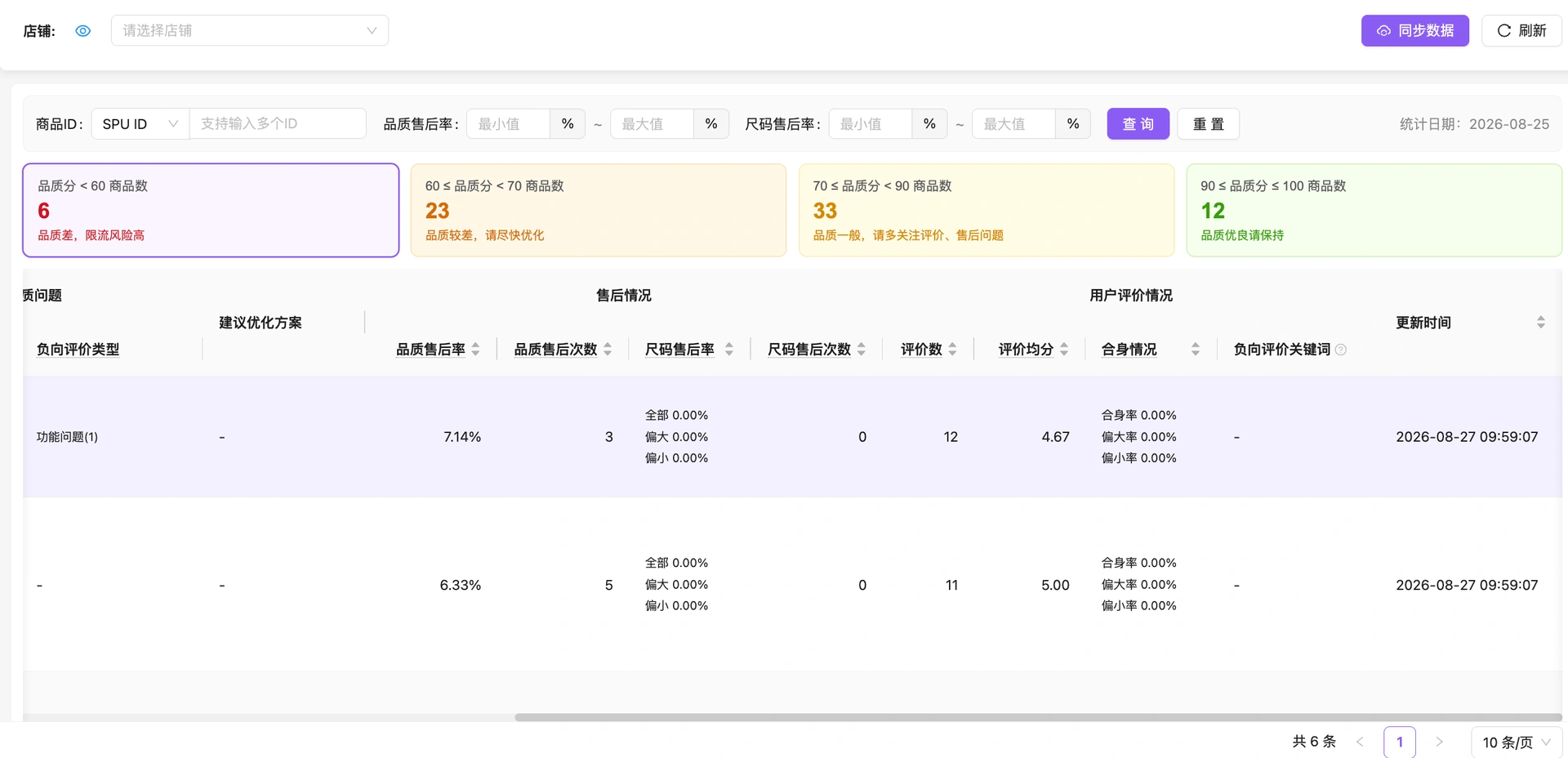The image size is (1568, 758).
Task: Select page 1 in pagination
Action: [x=1400, y=742]
